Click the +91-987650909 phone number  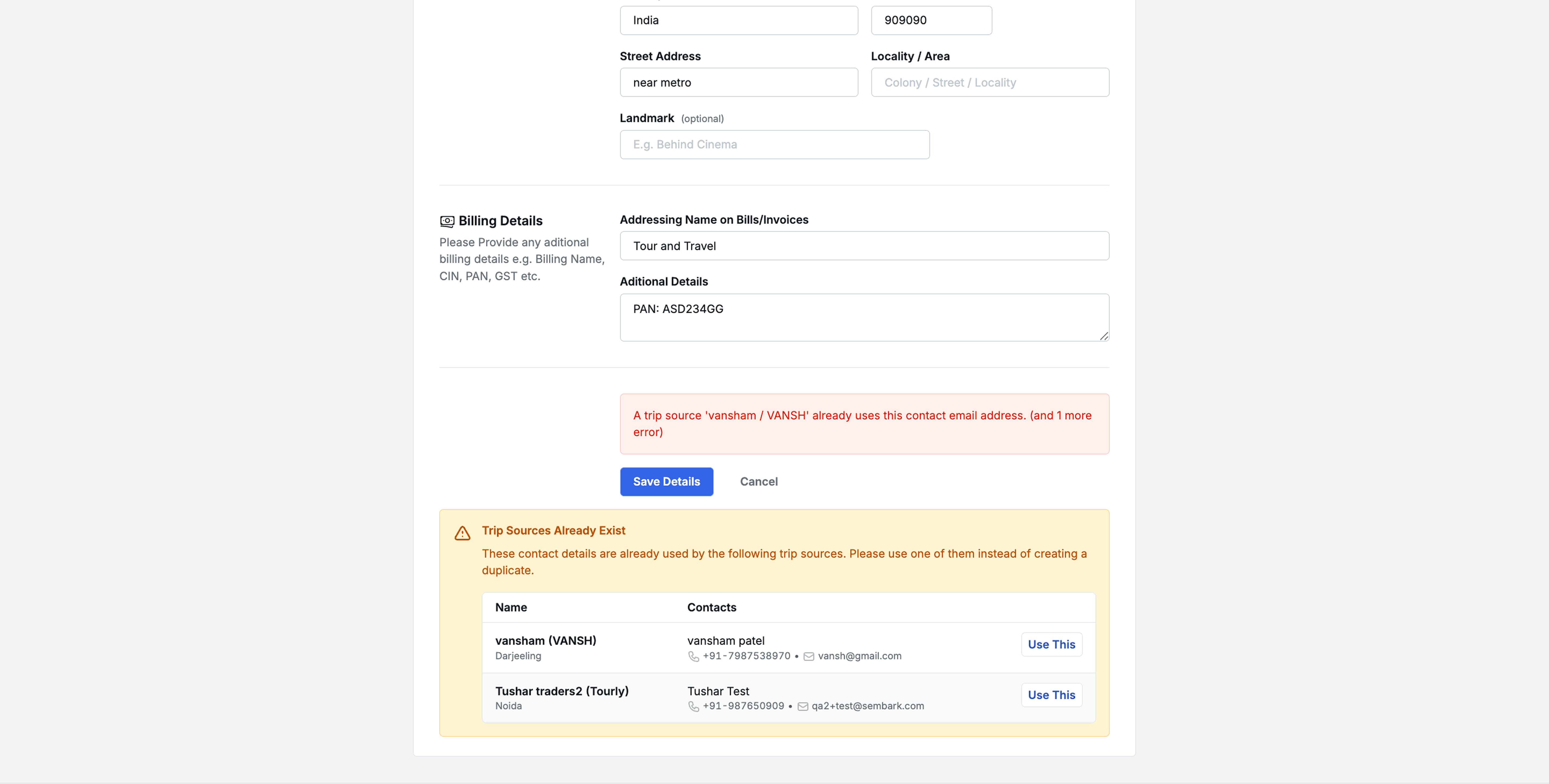click(x=743, y=706)
